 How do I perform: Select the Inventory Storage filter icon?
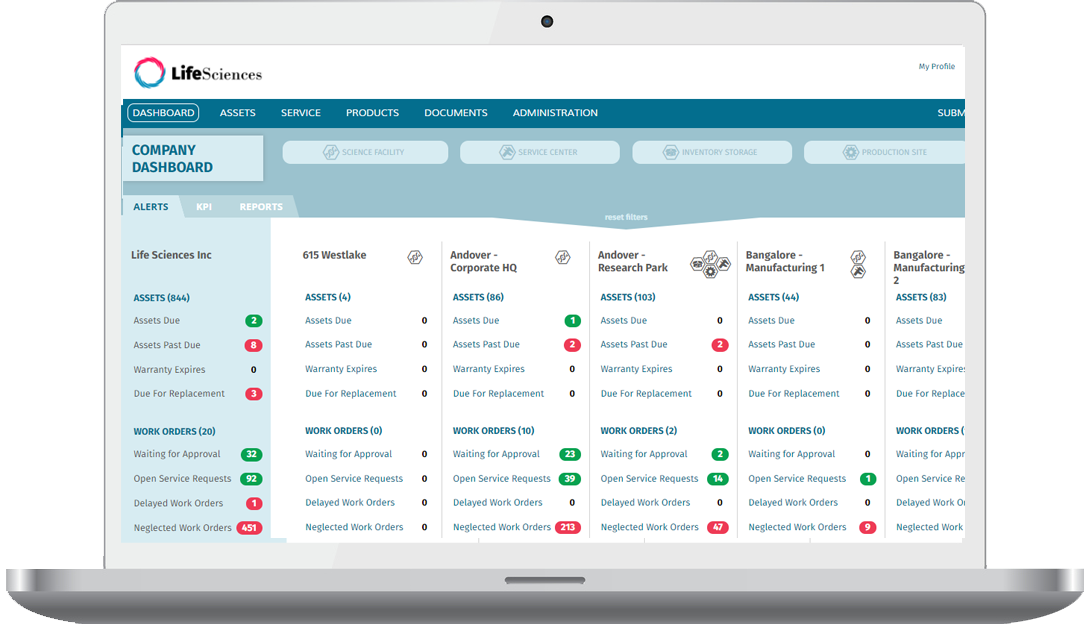[x=668, y=151]
